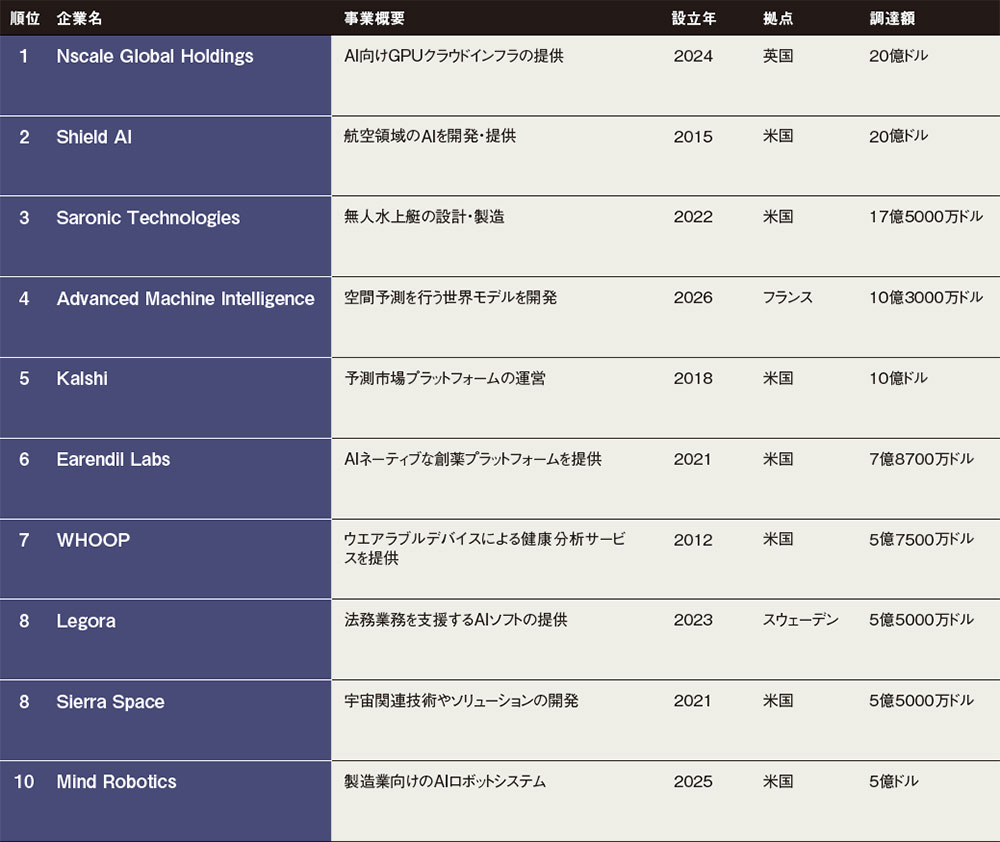Select company name Mind Robotics
Screen dimensions: 1000x842
coord(116,782)
